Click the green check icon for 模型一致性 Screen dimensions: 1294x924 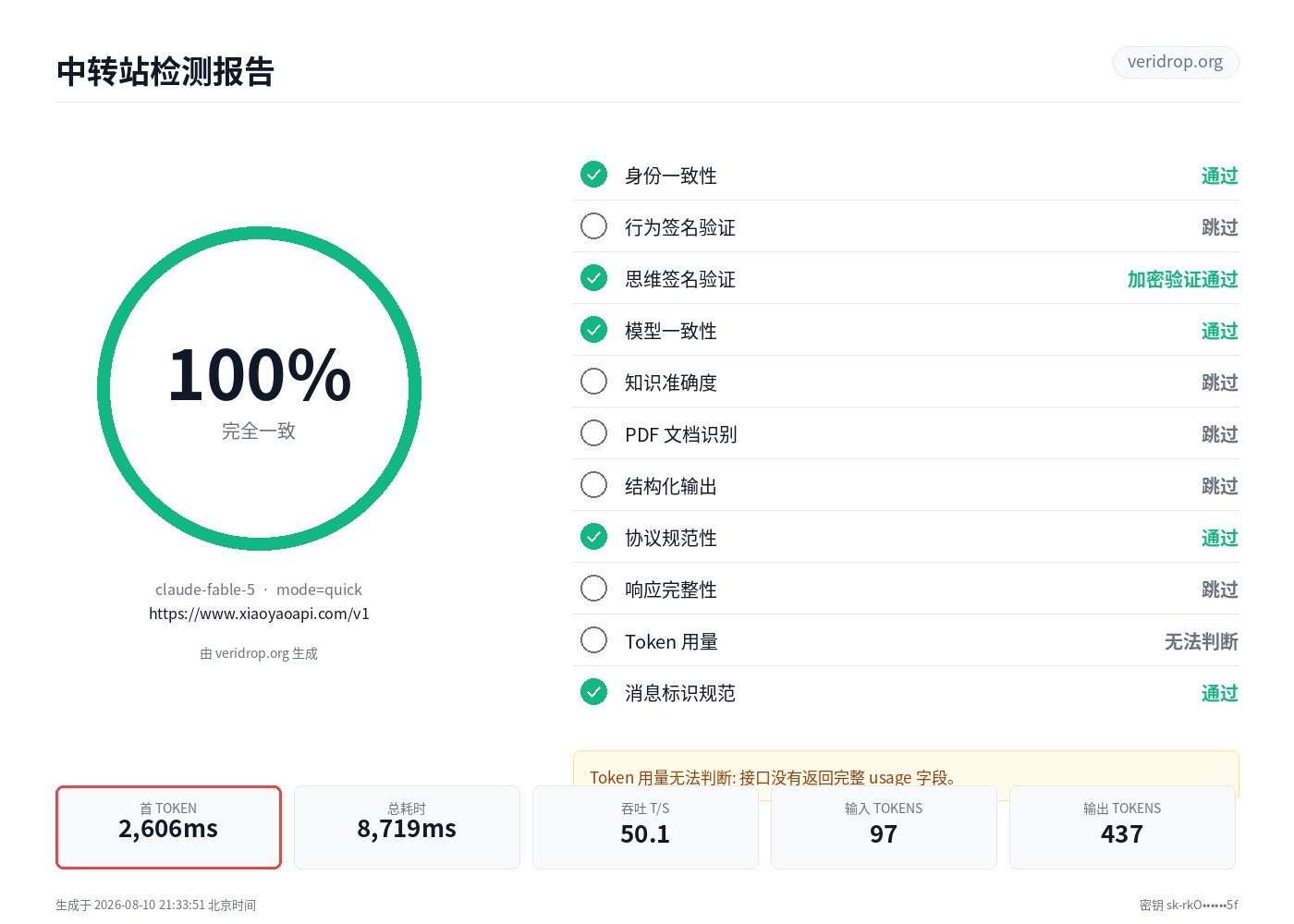[593, 330]
